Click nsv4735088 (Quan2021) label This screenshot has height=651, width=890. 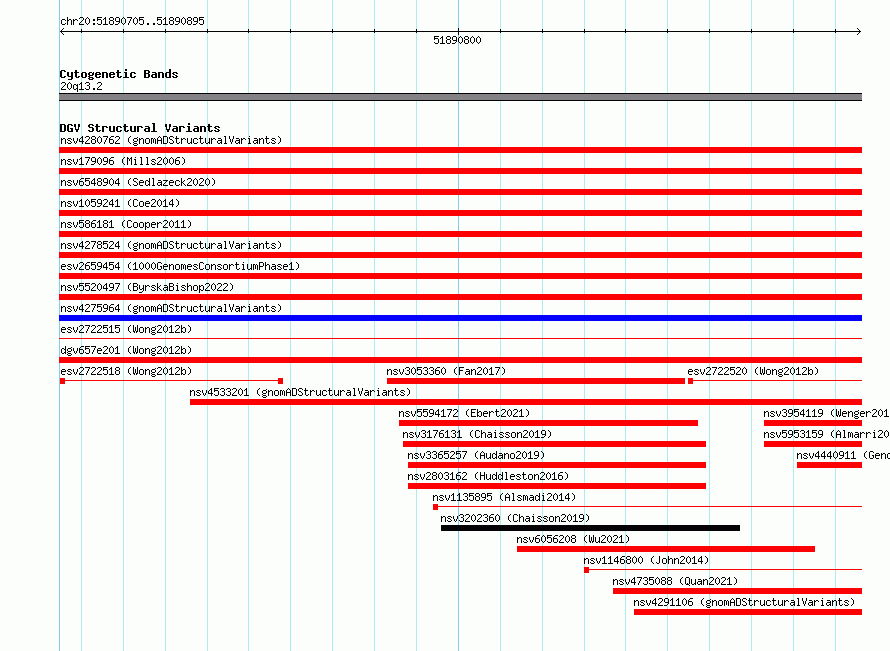pos(675,581)
